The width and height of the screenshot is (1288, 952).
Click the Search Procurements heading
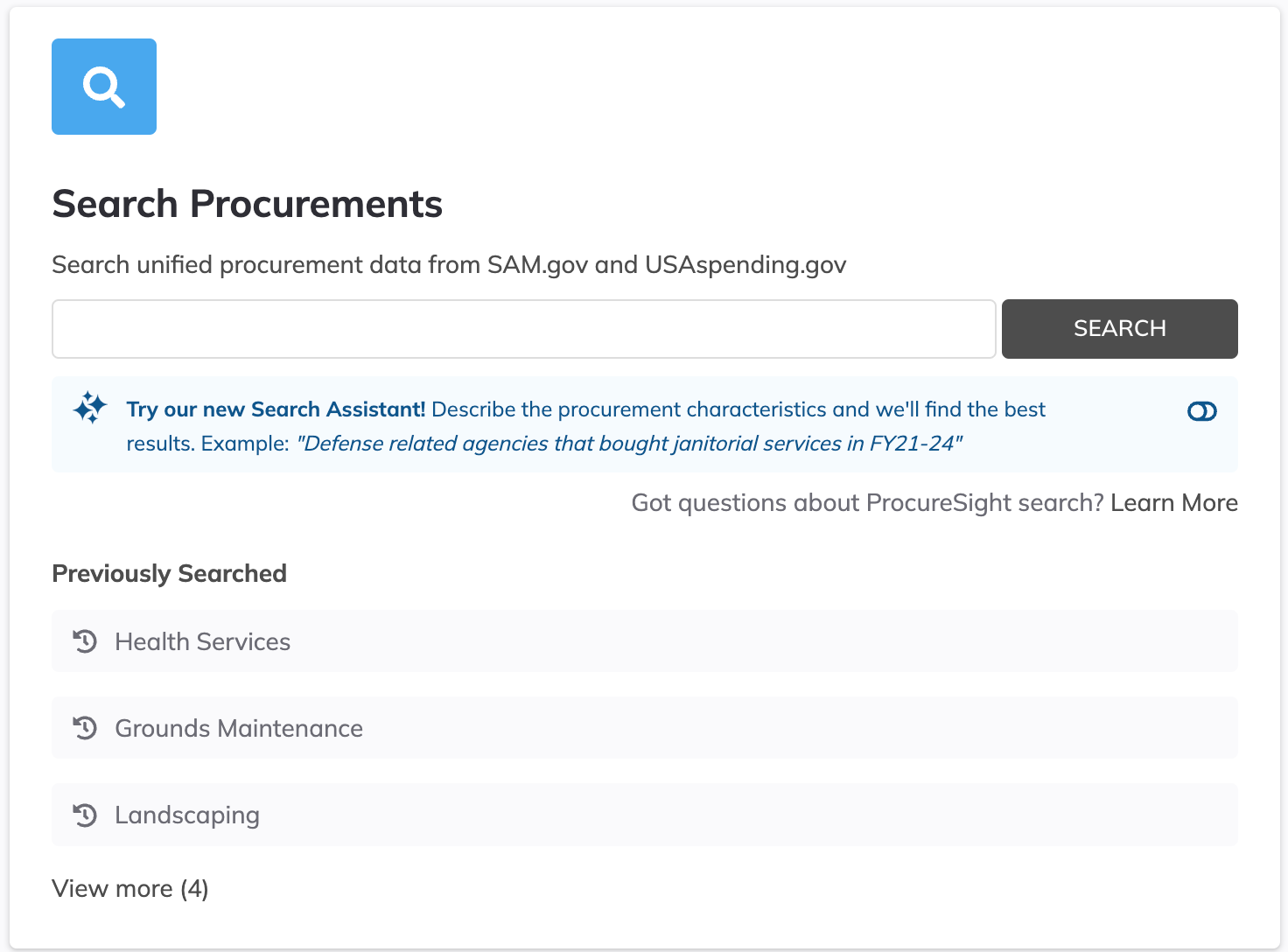(248, 204)
